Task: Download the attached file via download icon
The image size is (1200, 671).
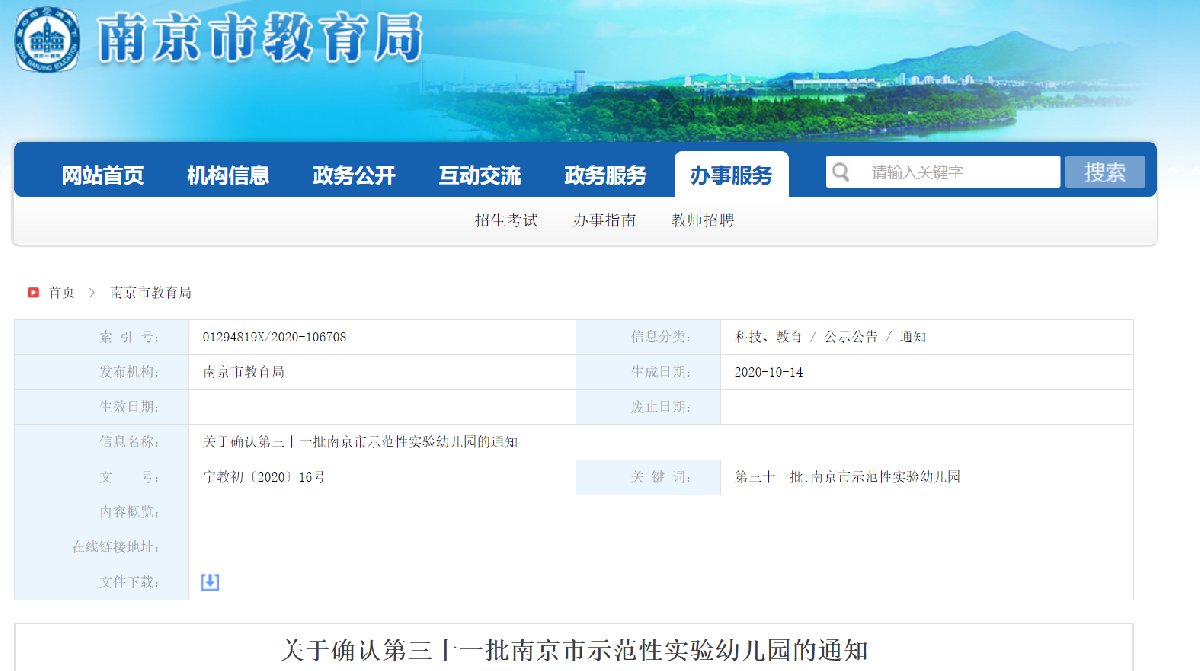Action: click(x=210, y=582)
